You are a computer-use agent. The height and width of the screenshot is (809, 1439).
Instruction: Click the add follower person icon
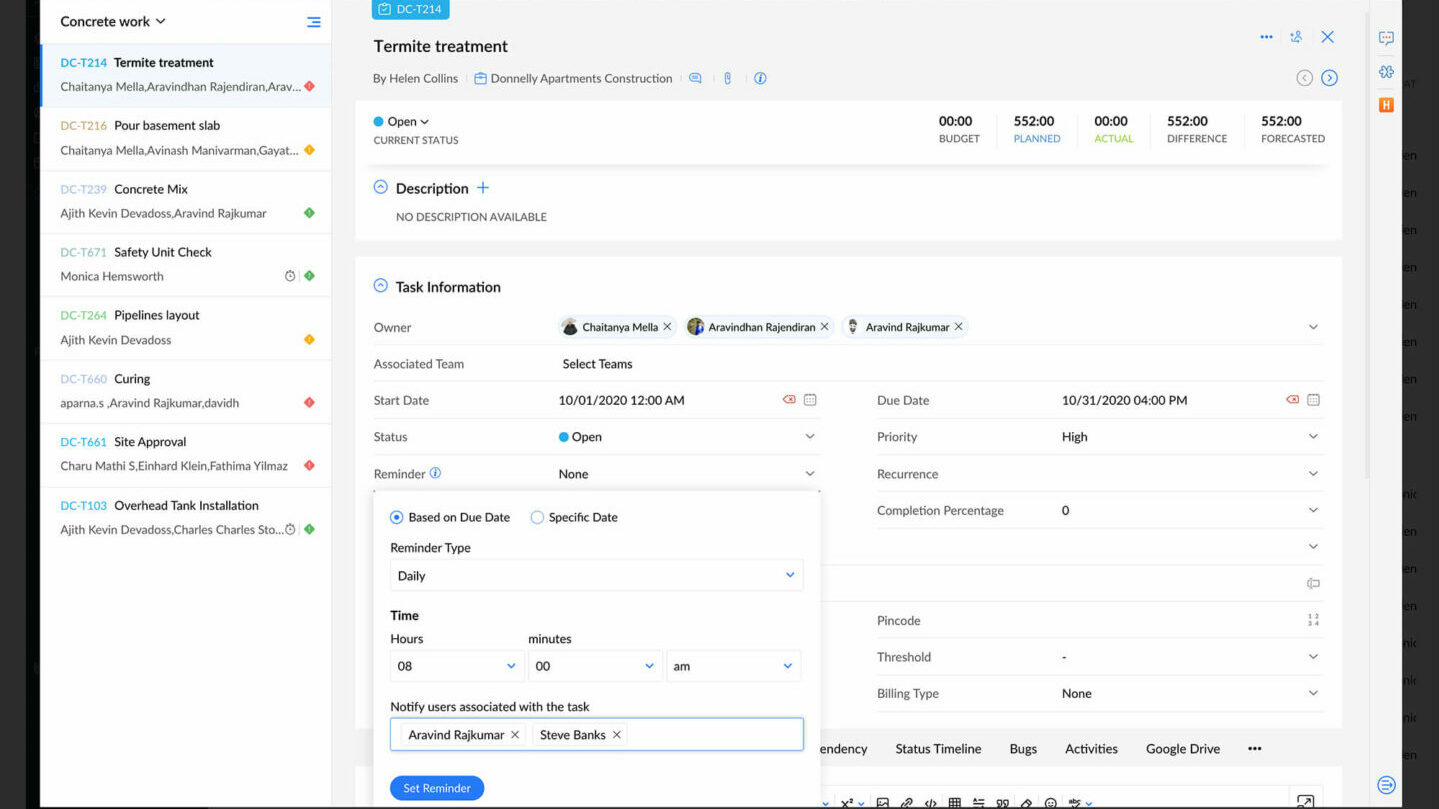click(x=1296, y=37)
